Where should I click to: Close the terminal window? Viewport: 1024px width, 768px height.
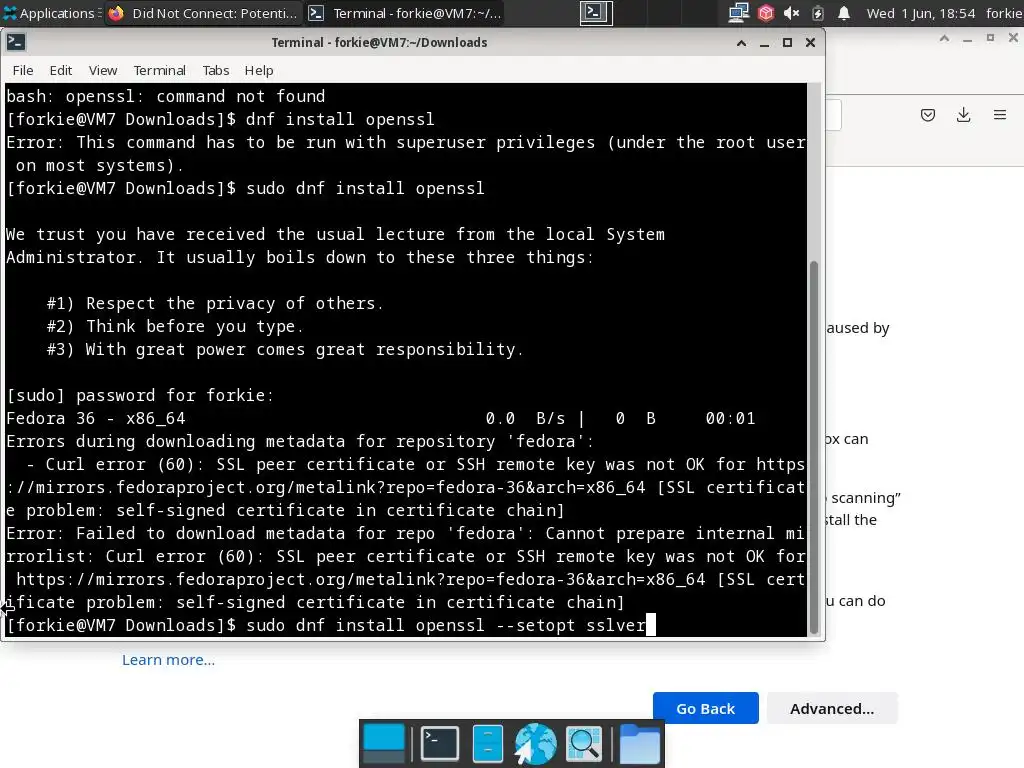(810, 43)
